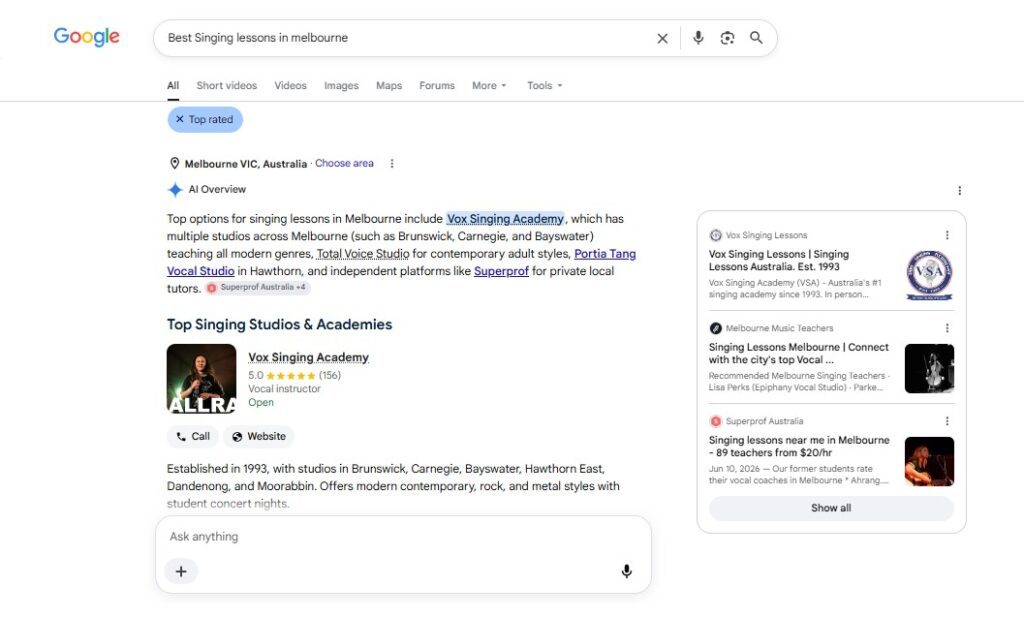Clear the search query with X icon

pyautogui.click(x=662, y=38)
